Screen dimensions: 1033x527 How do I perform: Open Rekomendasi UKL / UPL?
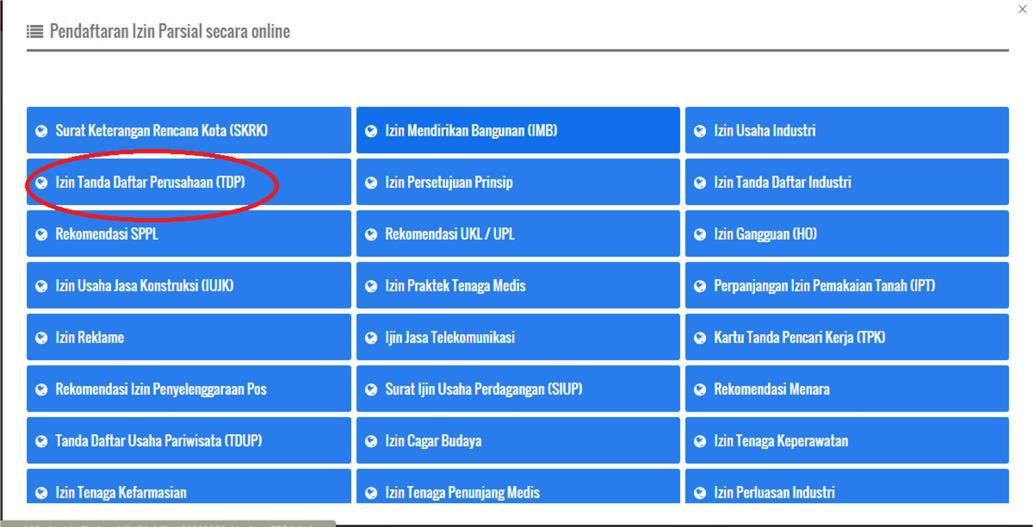[449, 235]
